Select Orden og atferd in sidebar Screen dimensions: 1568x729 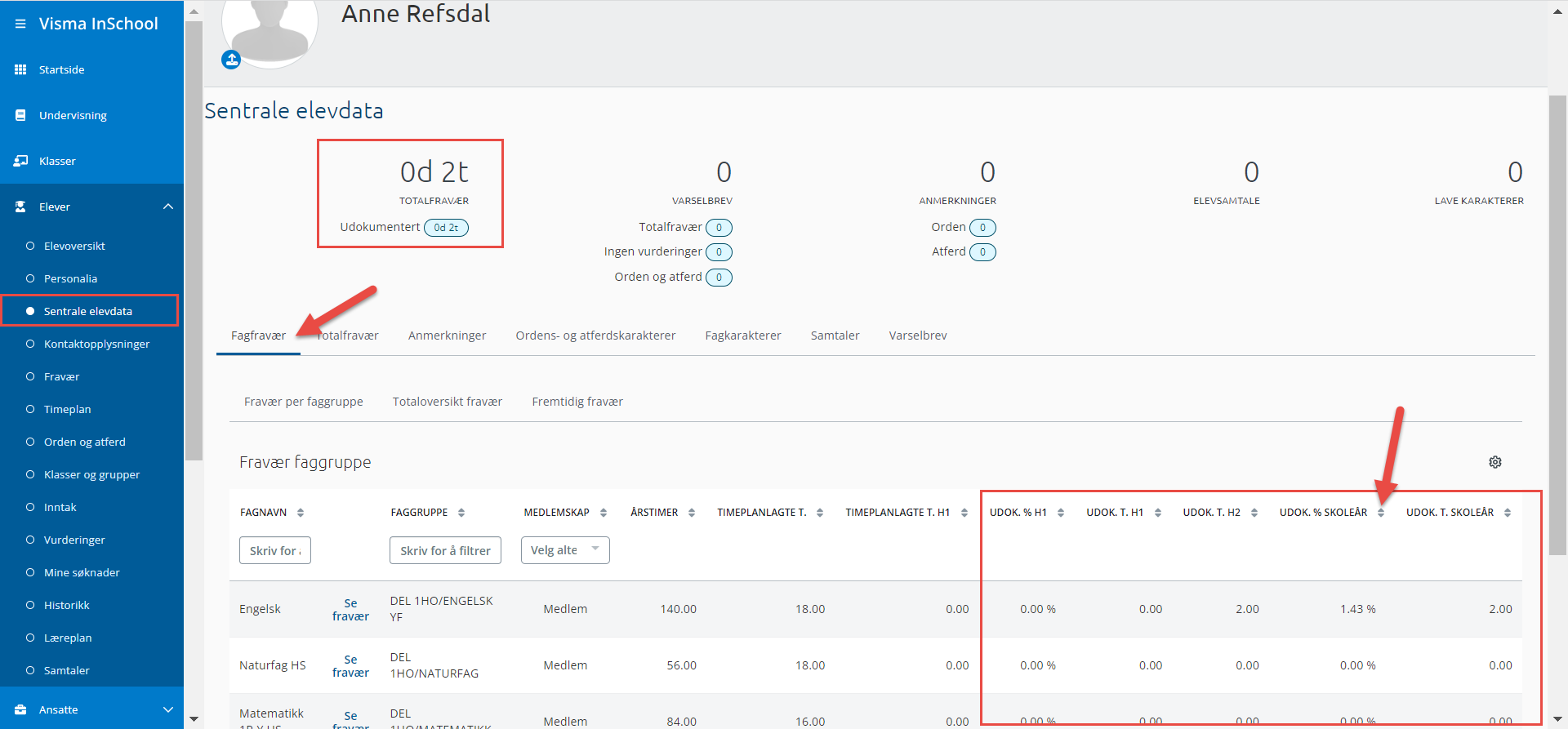[x=85, y=442]
